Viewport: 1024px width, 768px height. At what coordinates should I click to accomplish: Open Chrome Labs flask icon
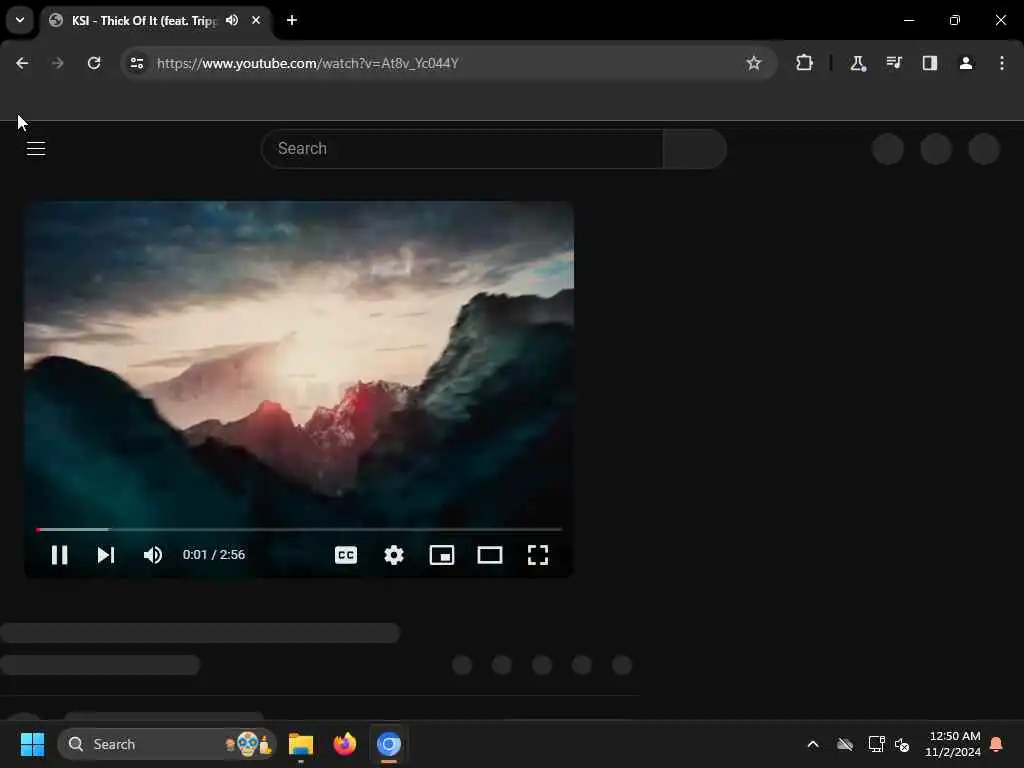coord(857,63)
